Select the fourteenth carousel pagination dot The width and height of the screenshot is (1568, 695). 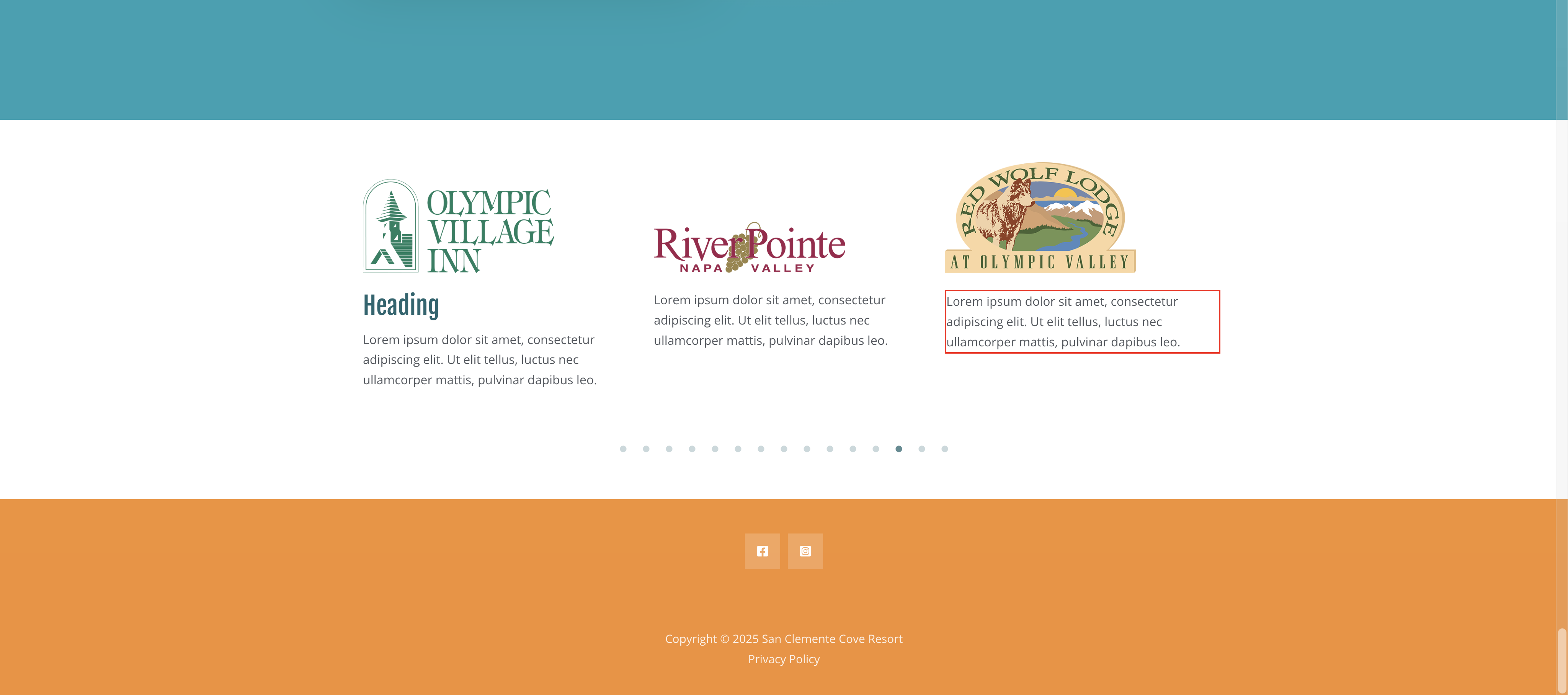pos(921,449)
